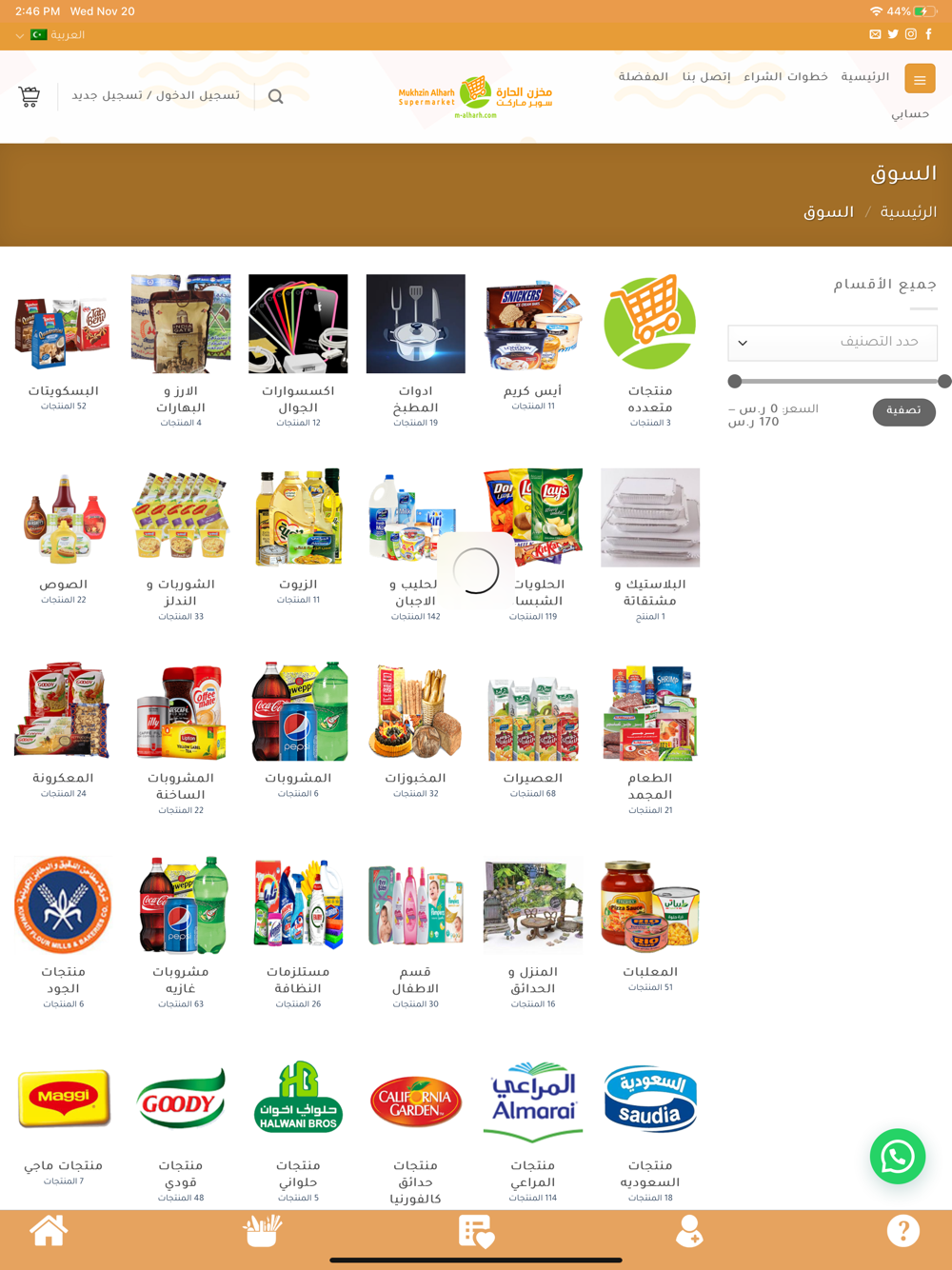
Task: Tap the help question mark icon
Action: [x=903, y=1230]
